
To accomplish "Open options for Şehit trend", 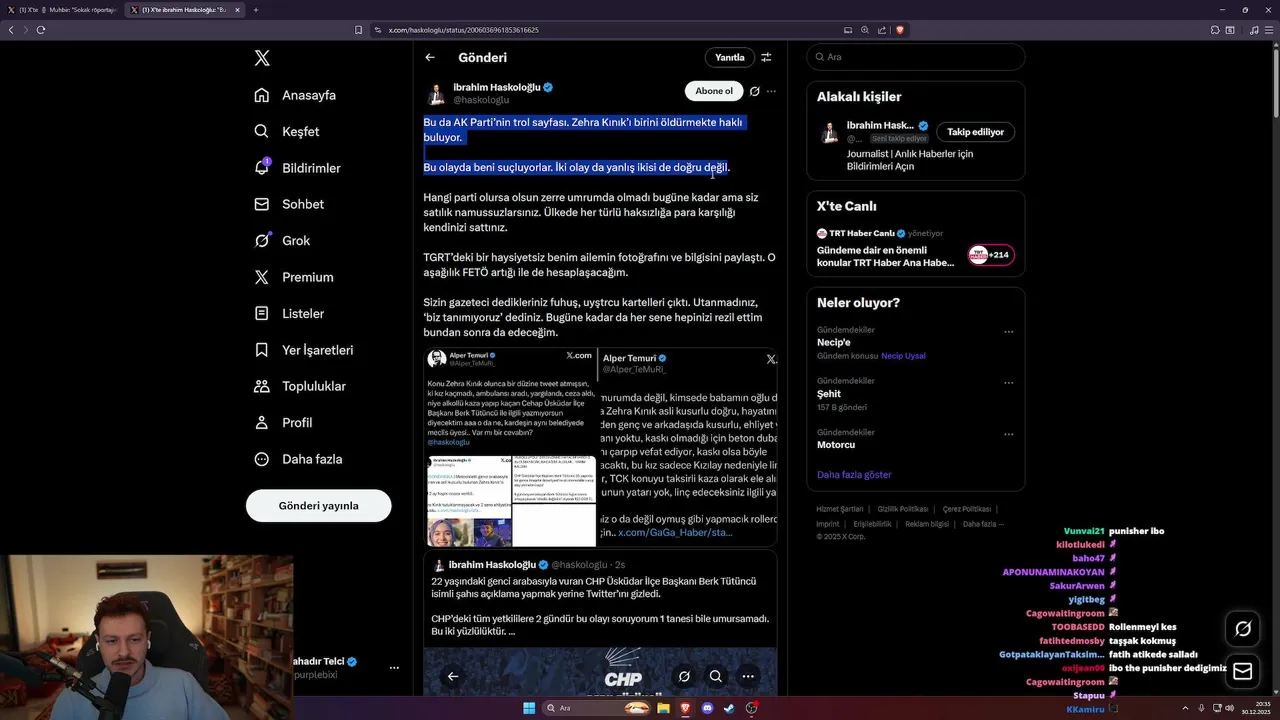I will point(1008,383).
